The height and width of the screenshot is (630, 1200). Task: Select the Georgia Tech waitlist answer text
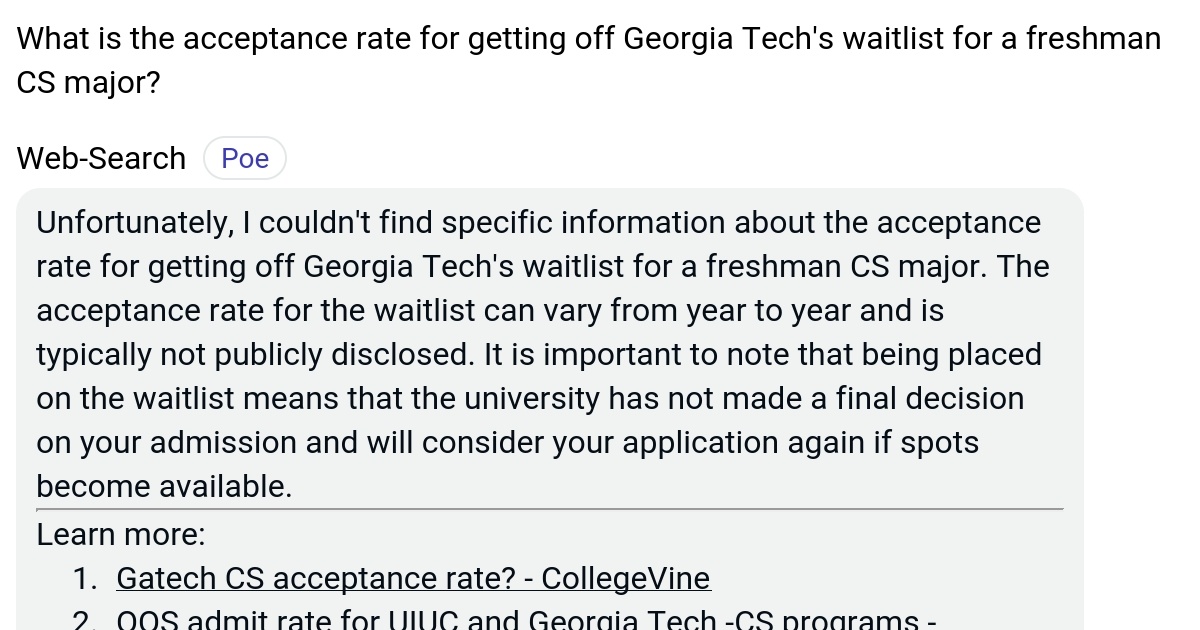[x=543, y=354]
